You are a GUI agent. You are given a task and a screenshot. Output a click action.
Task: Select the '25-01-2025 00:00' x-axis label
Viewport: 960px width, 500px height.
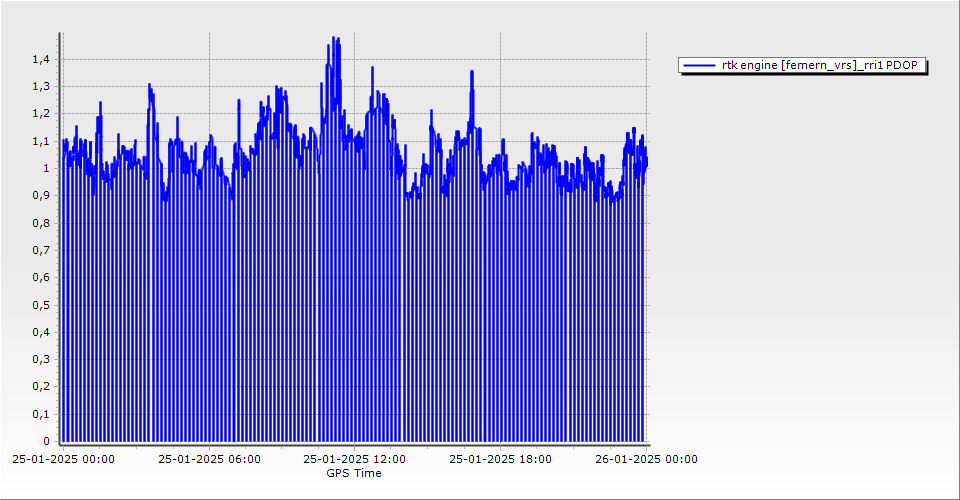pyautogui.click(x=63, y=460)
